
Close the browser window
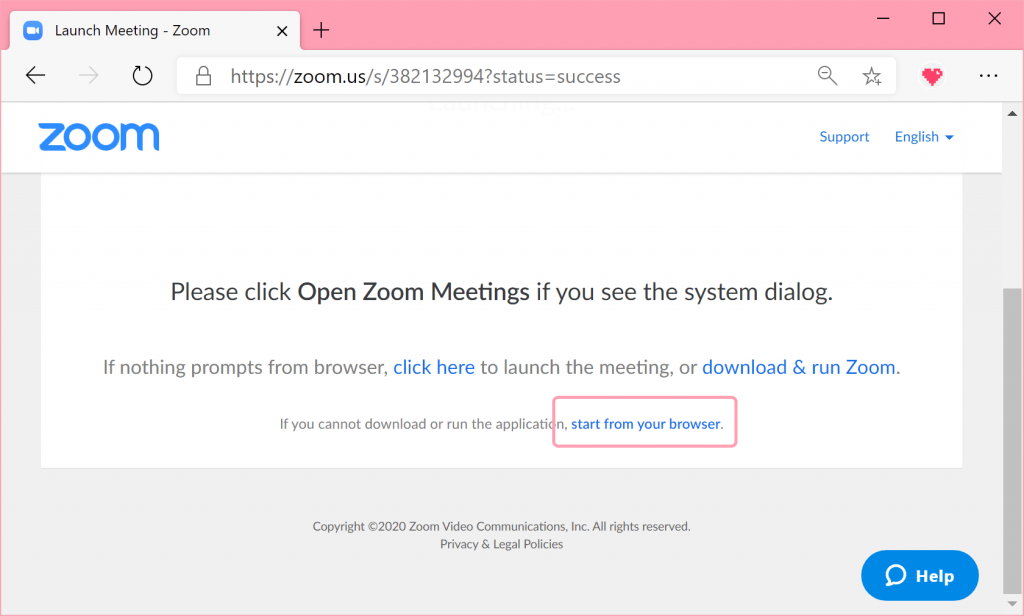(994, 18)
